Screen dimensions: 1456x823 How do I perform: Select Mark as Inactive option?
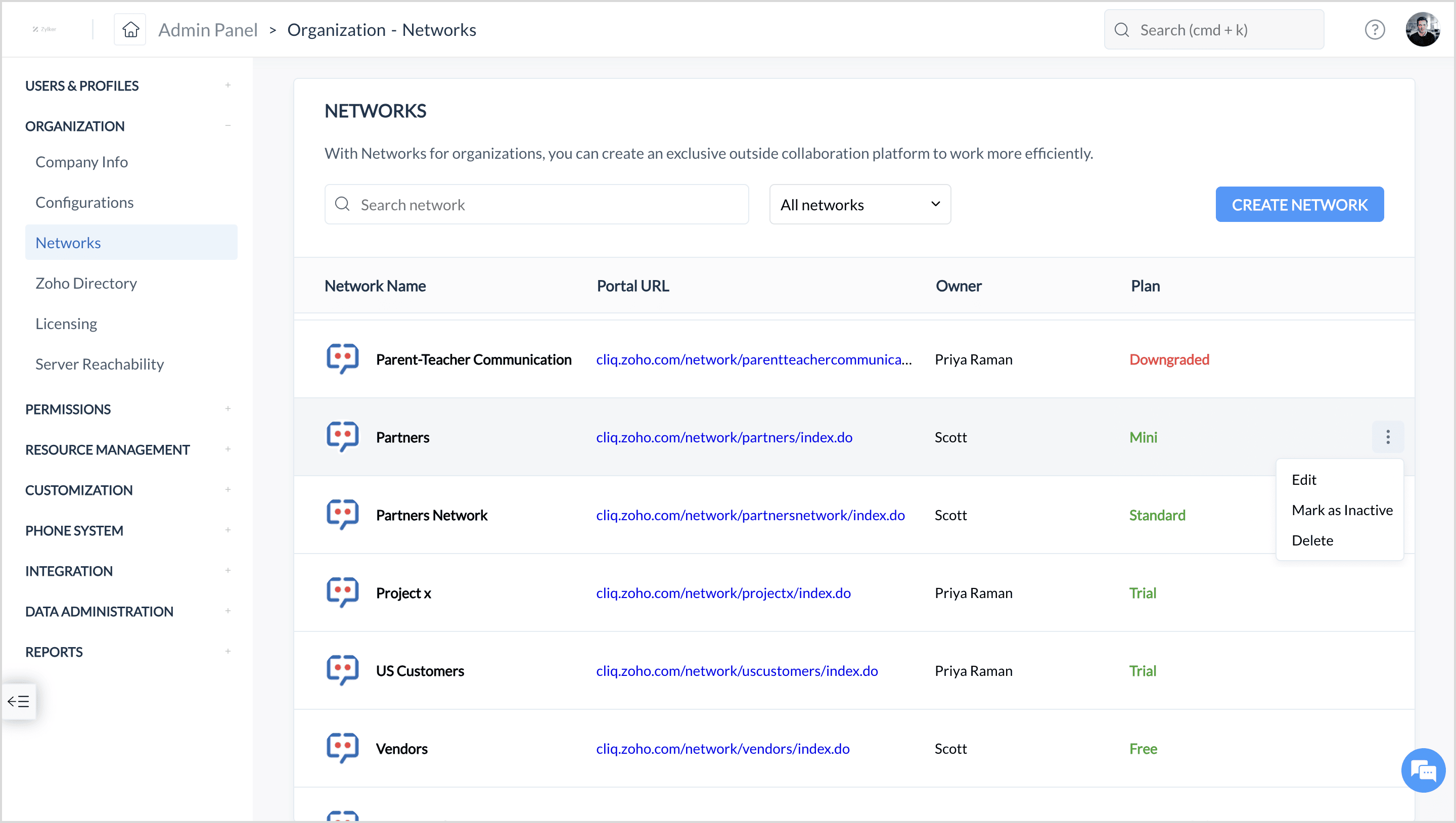(1342, 511)
